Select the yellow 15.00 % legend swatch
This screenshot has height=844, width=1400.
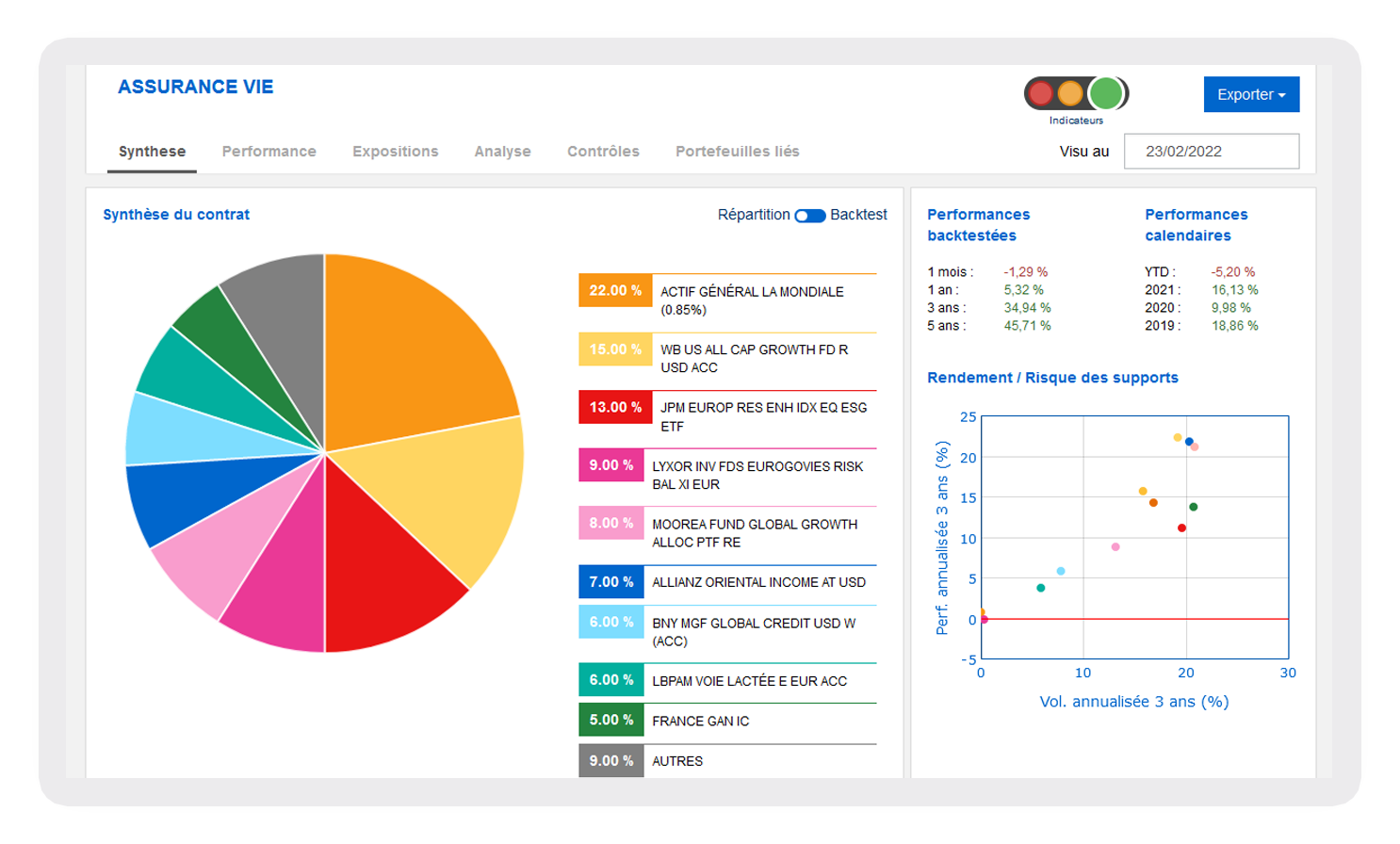click(x=615, y=349)
